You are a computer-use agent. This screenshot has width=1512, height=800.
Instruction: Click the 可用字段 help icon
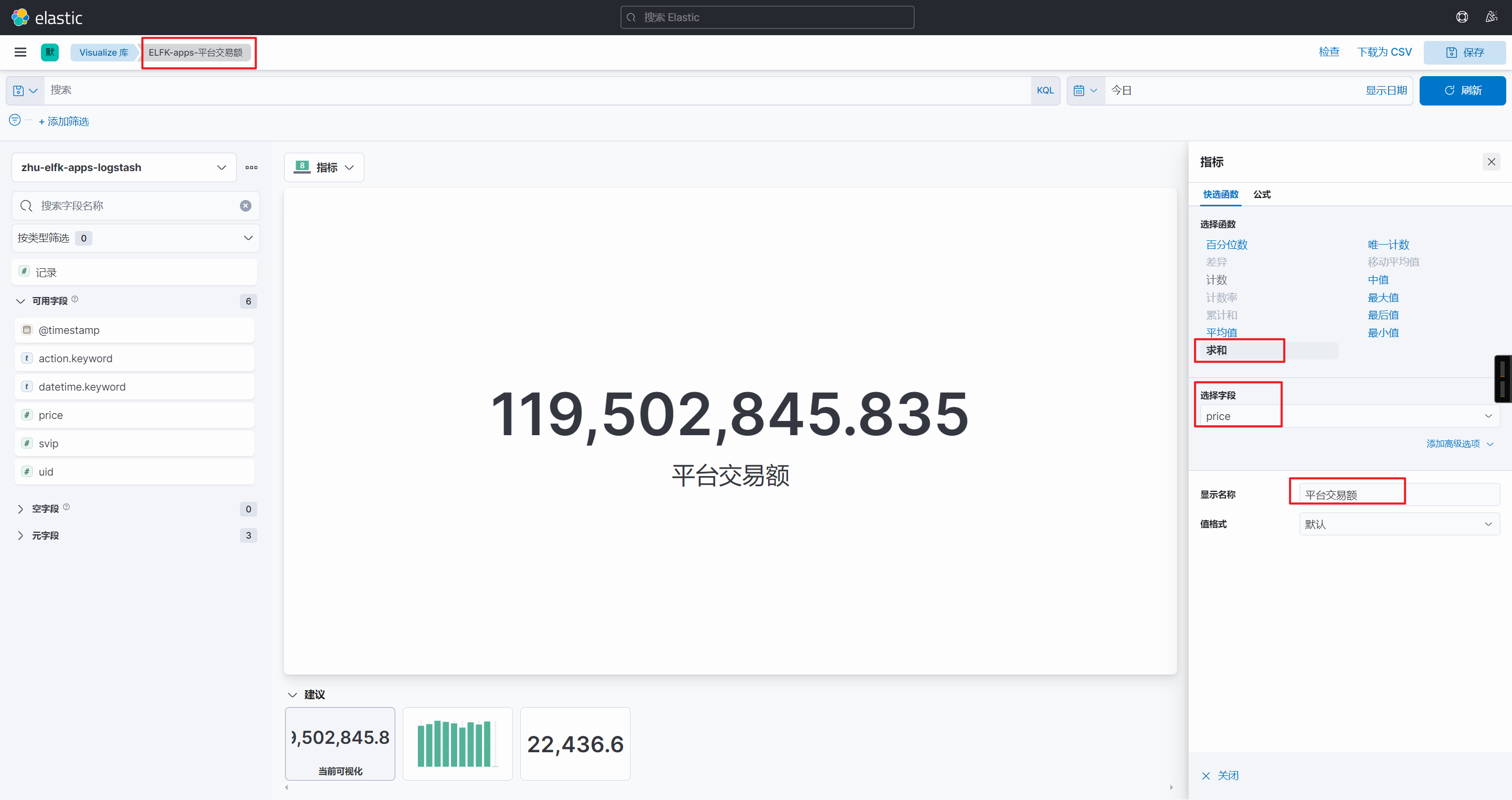click(x=75, y=299)
